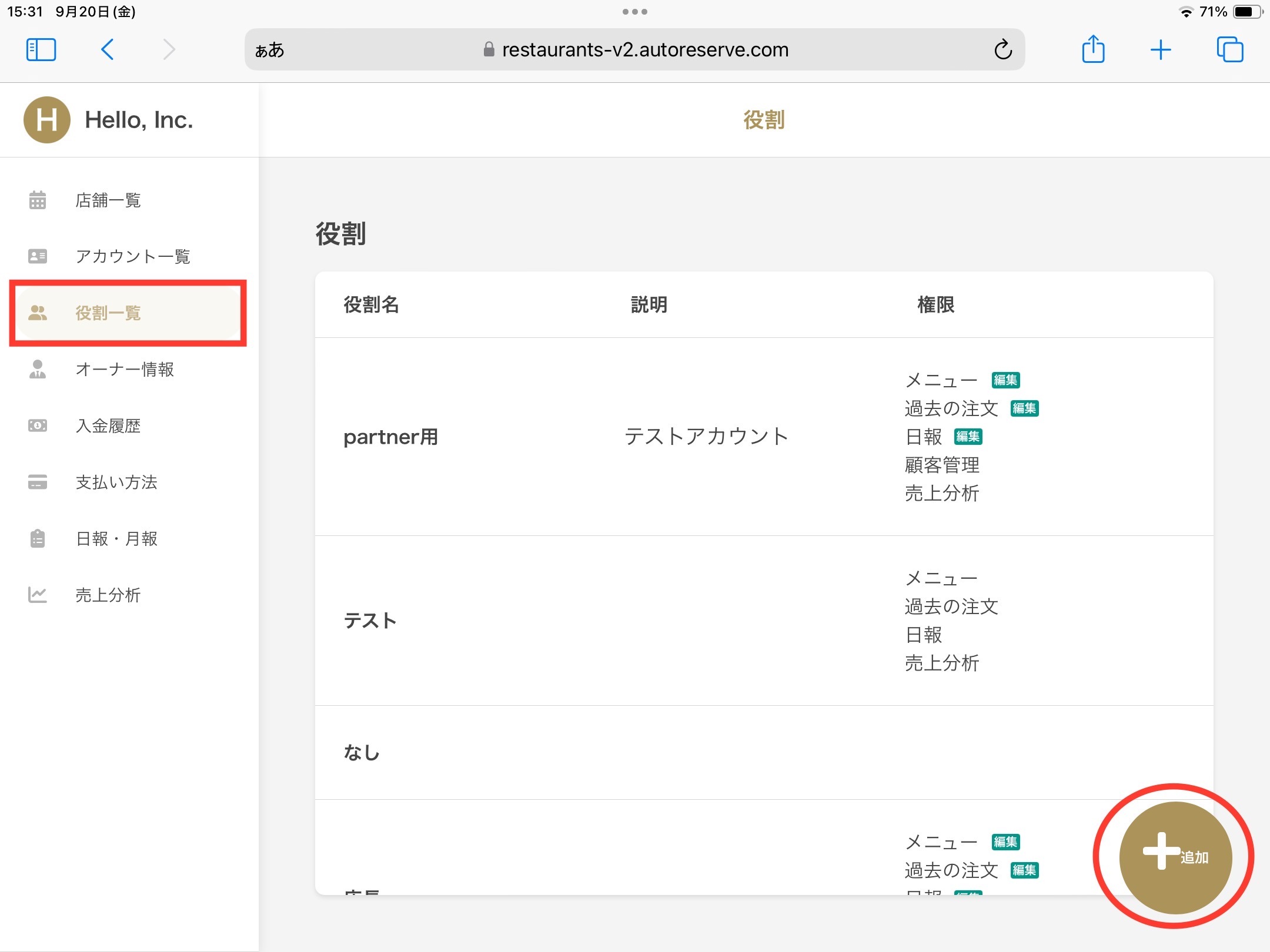
Task: Open 日報・月報 in the sidebar
Action: pos(116,539)
